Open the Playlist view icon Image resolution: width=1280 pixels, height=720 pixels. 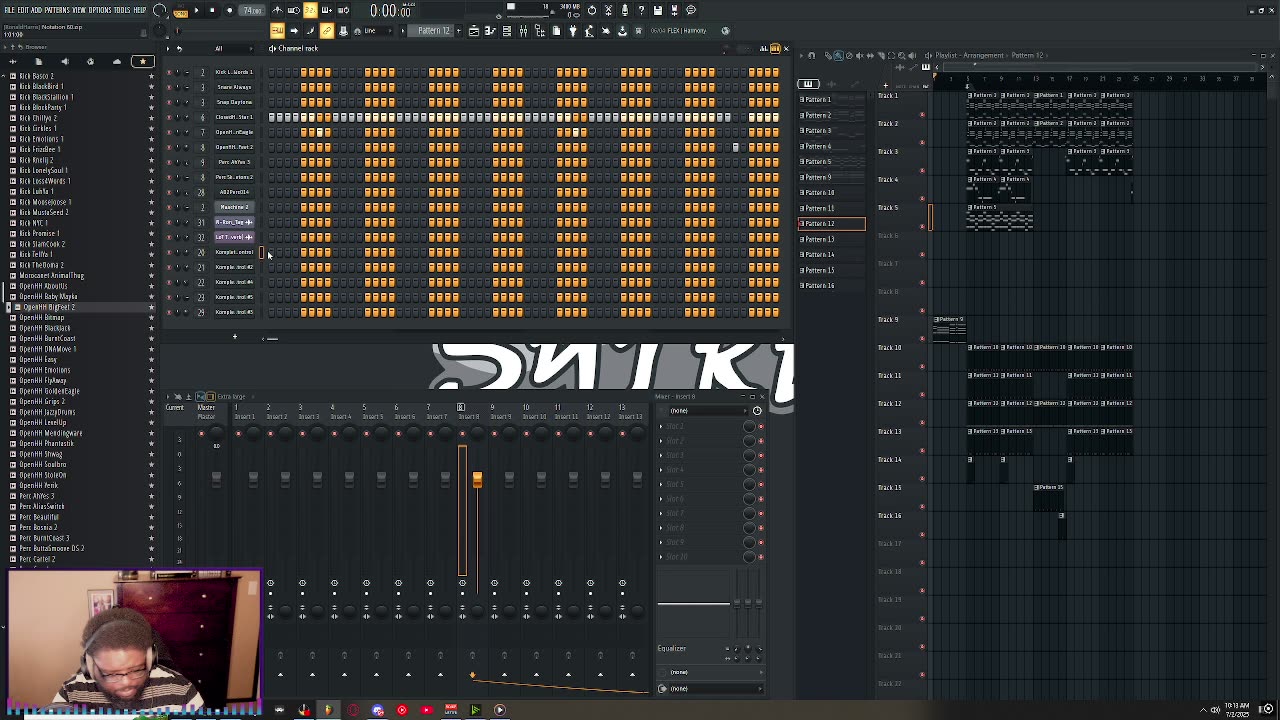click(474, 31)
